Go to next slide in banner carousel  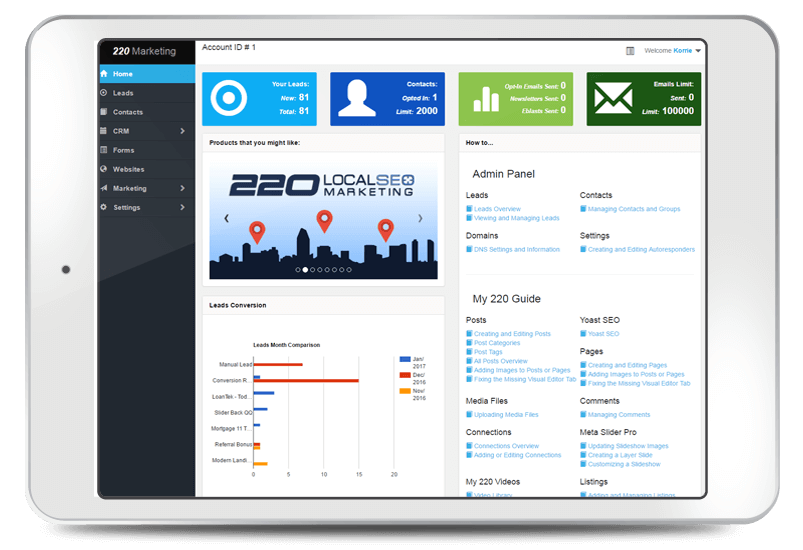(x=420, y=218)
